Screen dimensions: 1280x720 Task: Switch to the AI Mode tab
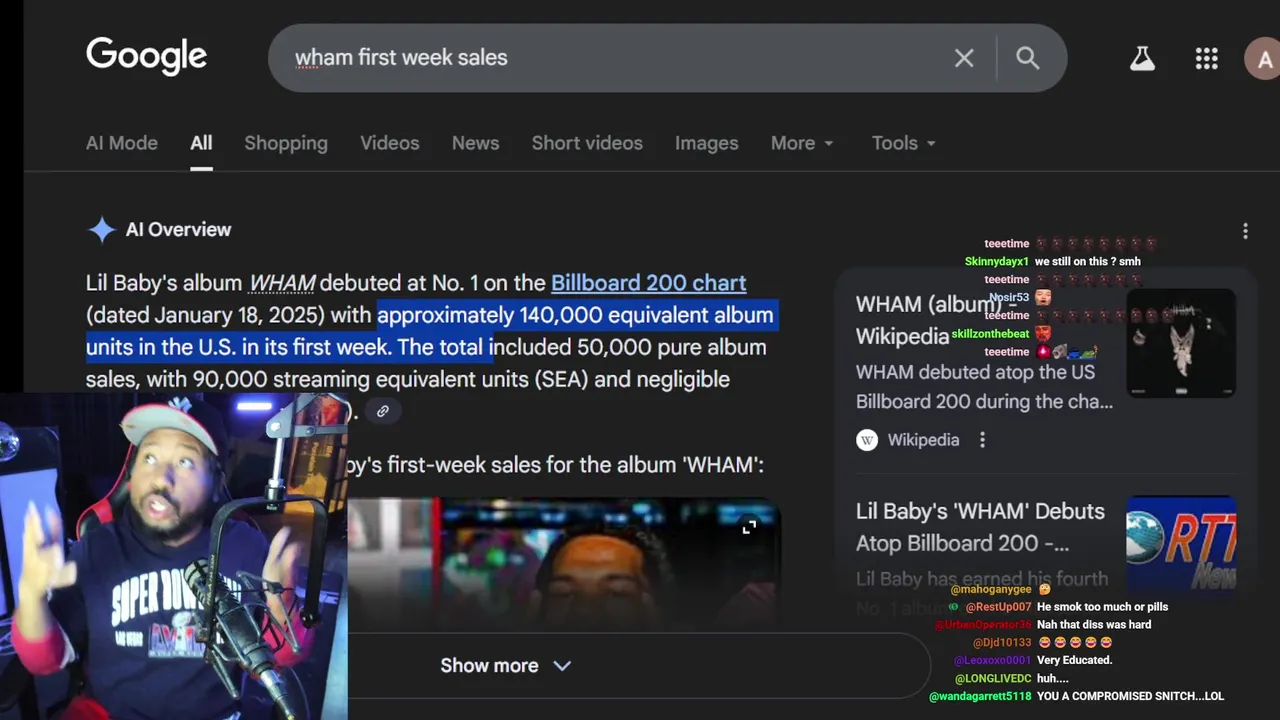[x=122, y=143]
